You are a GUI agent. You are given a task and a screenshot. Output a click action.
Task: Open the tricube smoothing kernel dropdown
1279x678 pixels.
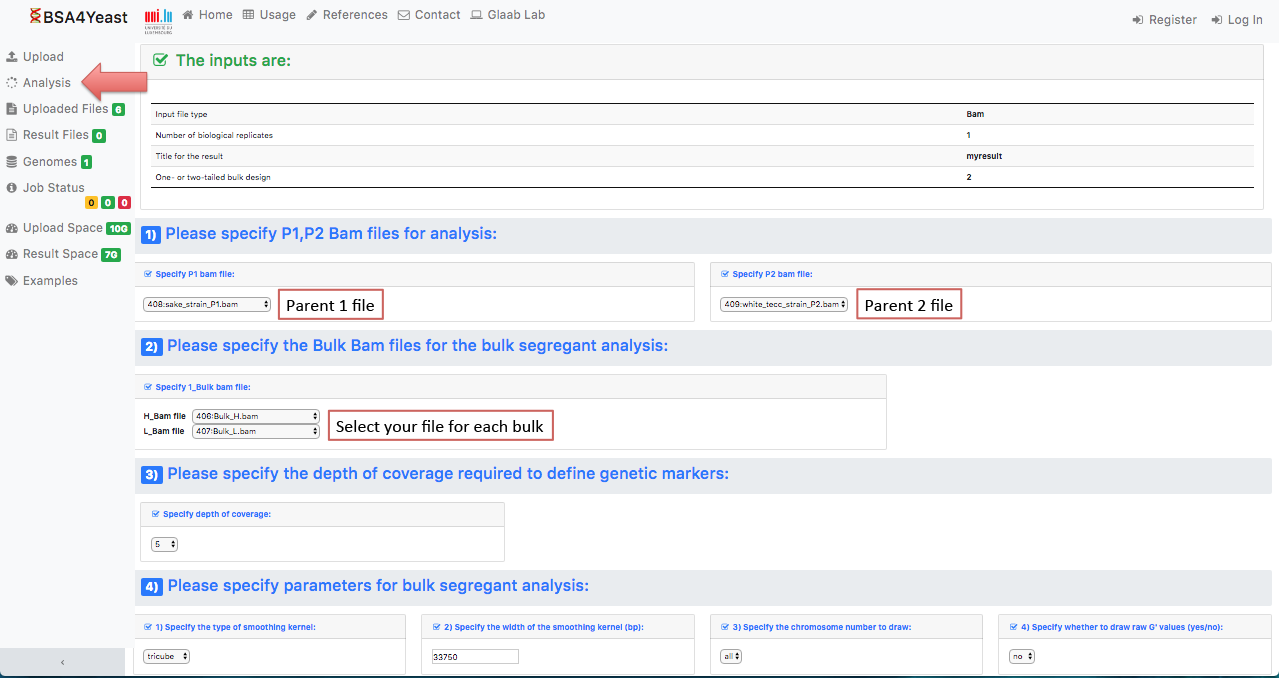coord(167,657)
